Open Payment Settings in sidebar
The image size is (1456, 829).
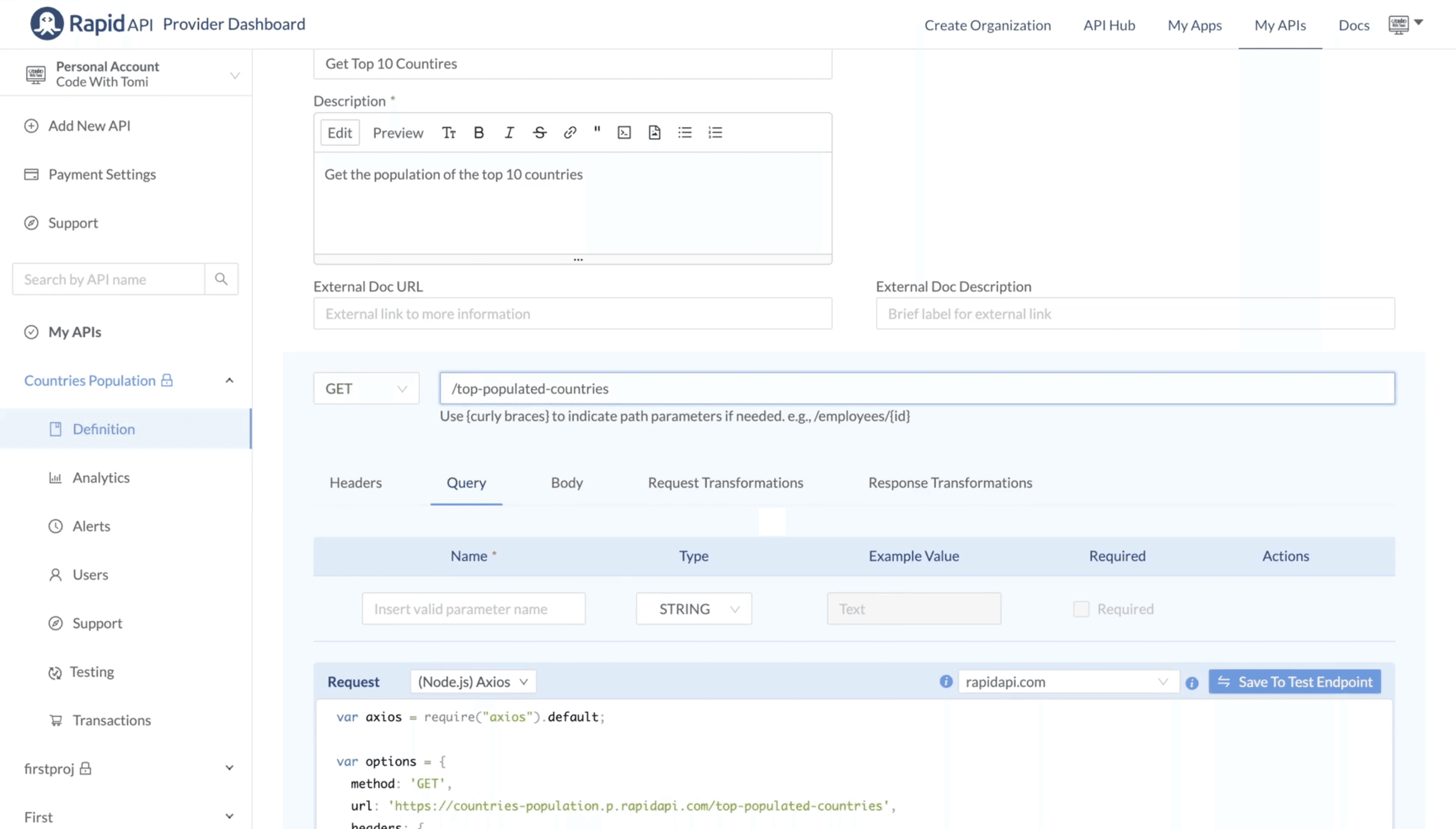tap(90, 174)
